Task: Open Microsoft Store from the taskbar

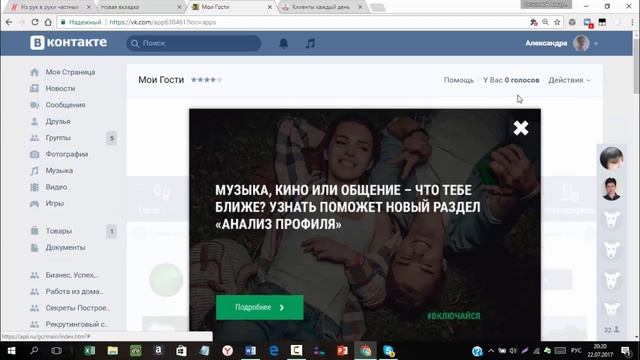Action: (x=181, y=351)
